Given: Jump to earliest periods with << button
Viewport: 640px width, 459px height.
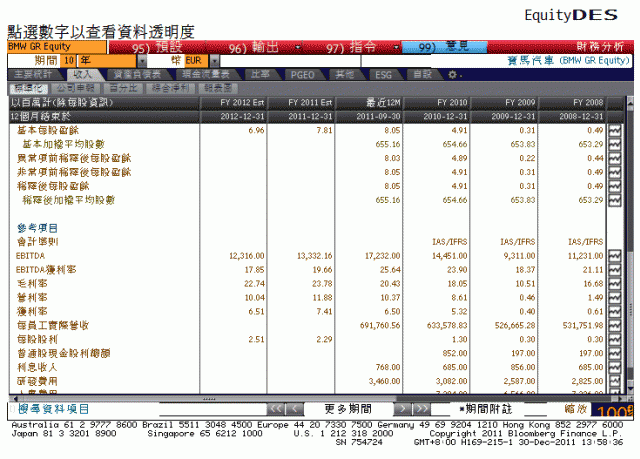Looking at the screenshot, I should click(276, 409).
